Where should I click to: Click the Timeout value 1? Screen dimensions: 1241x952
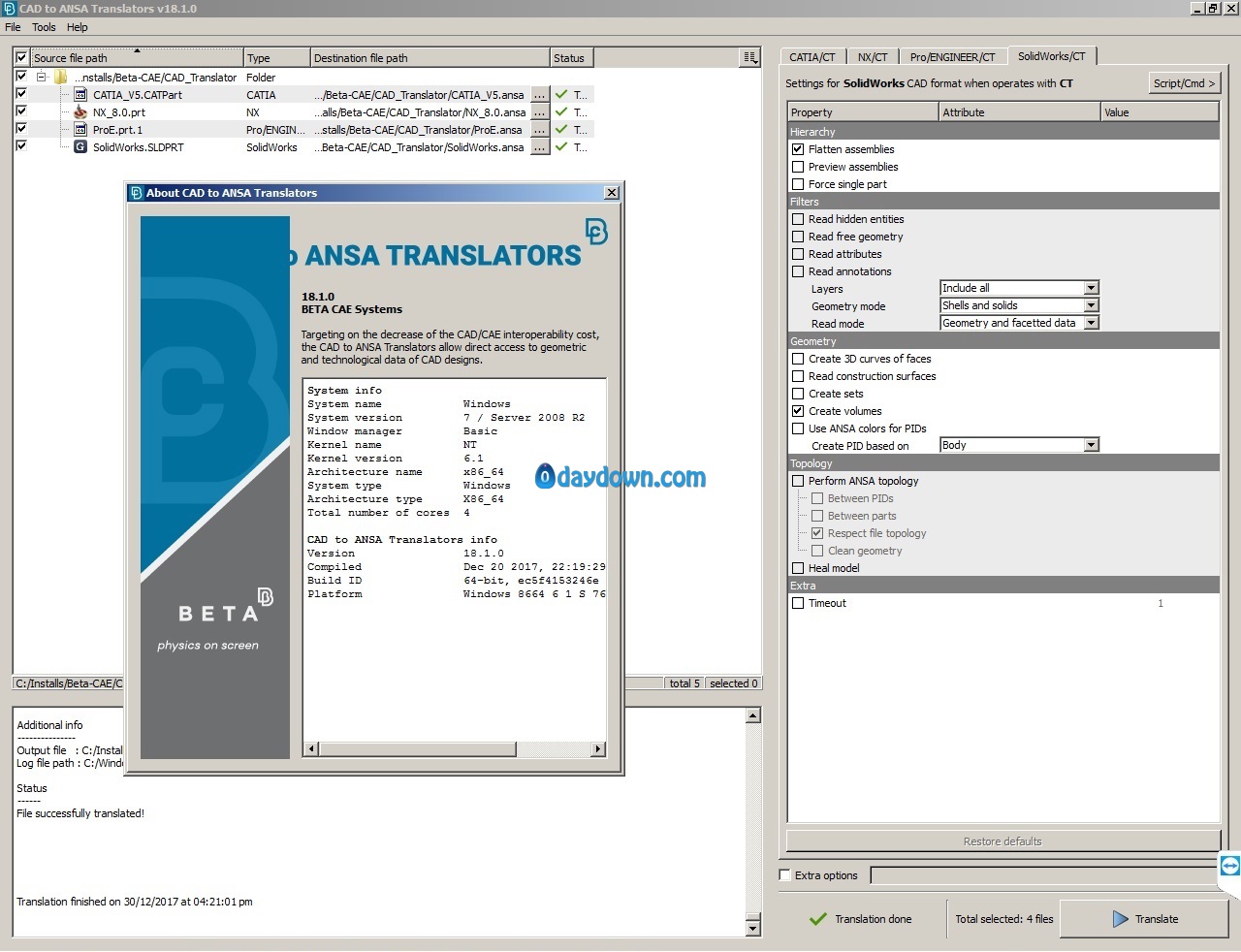(1161, 603)
